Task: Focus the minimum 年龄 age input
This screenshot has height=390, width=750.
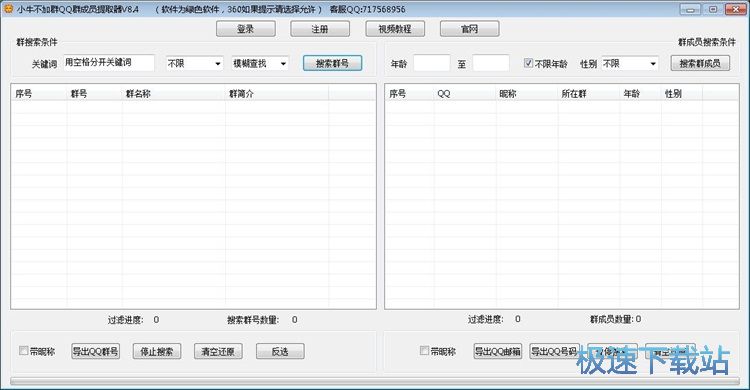Action: point(432,63)
